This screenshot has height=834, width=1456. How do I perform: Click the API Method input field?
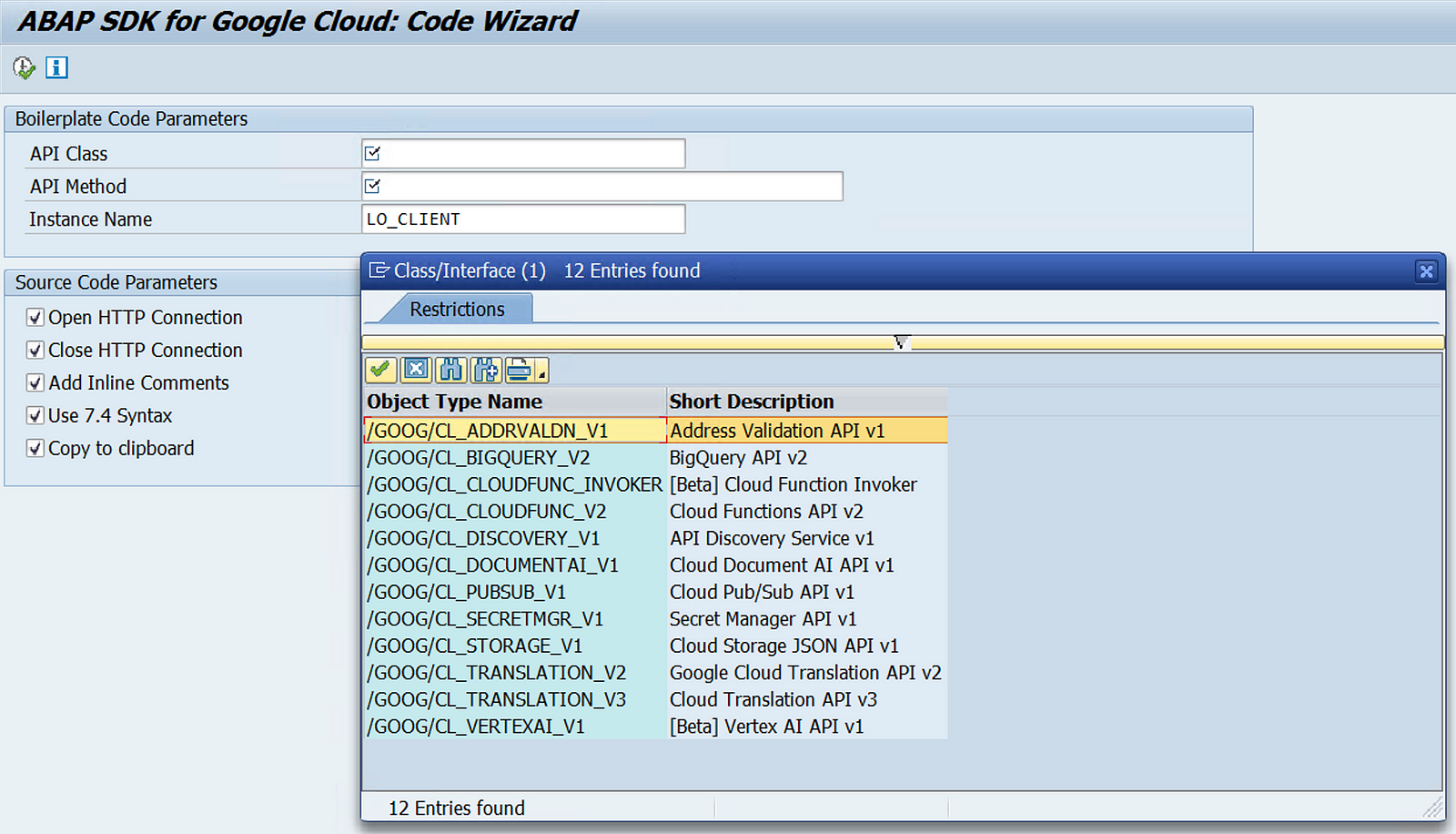click(602, 187)
